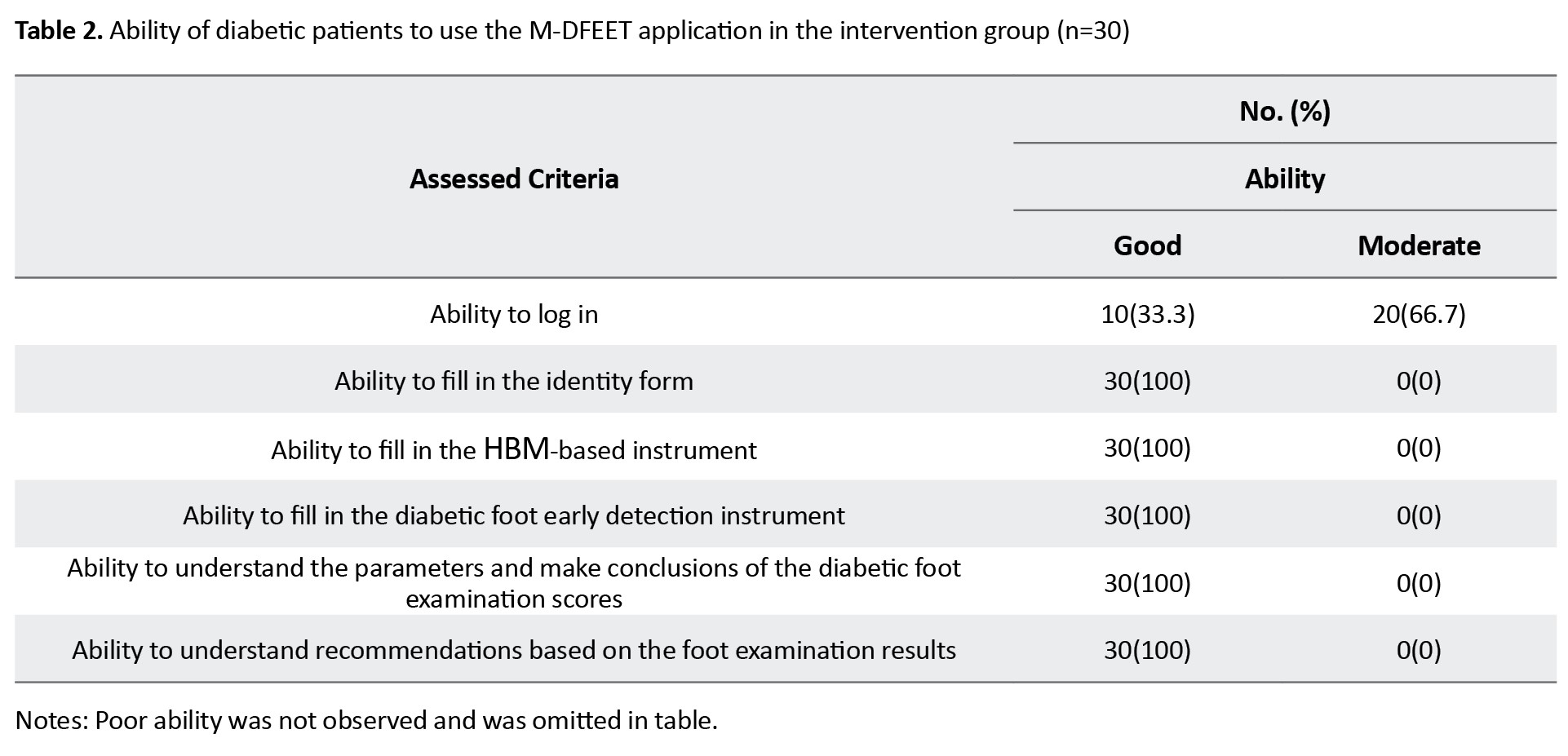Click Good value for recommendations row
Viewport: 1568px width, 756px height.
tap(1147, 650)
